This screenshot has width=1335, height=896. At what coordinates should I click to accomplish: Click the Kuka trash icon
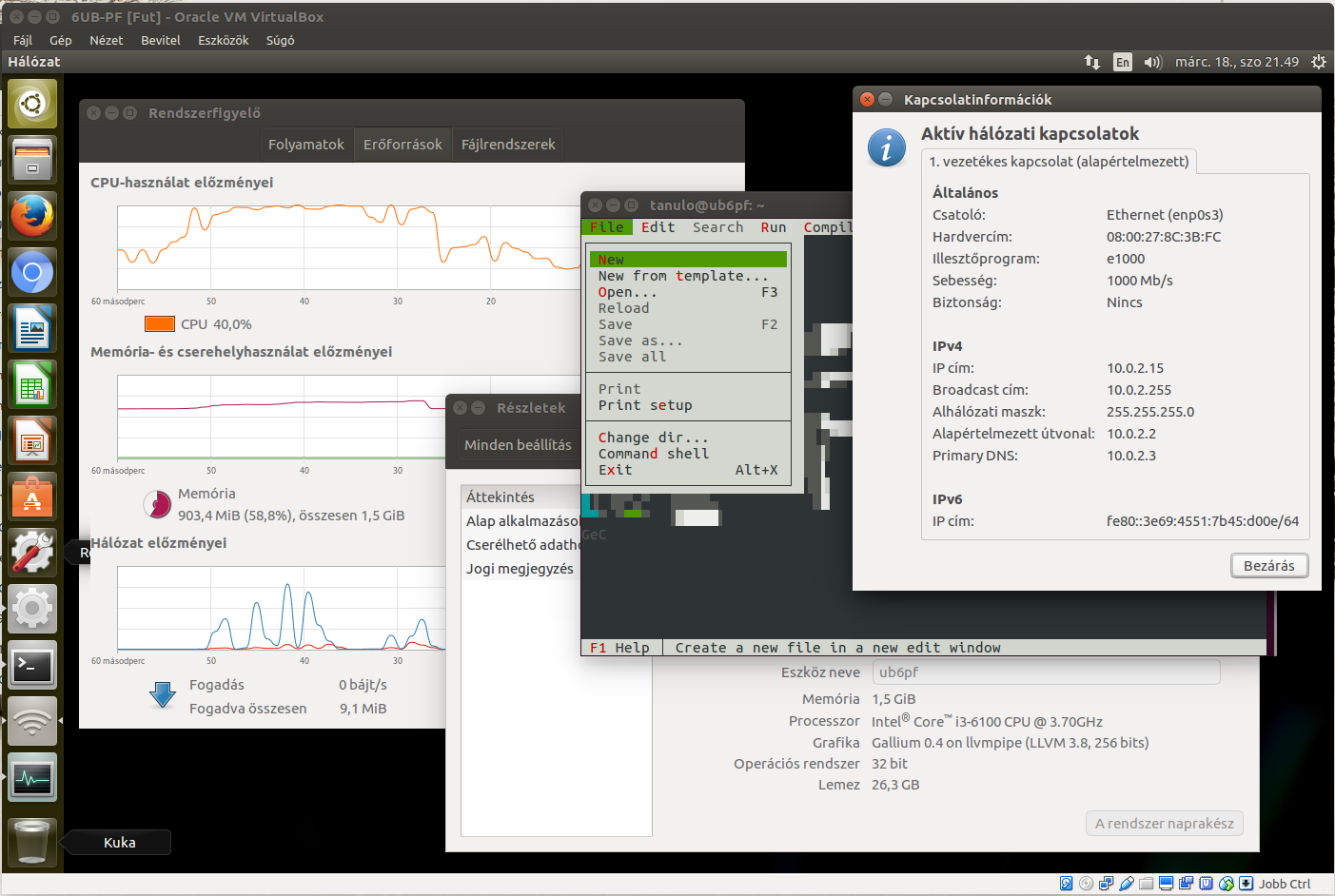pyautogui.click(x=32, y=842)
